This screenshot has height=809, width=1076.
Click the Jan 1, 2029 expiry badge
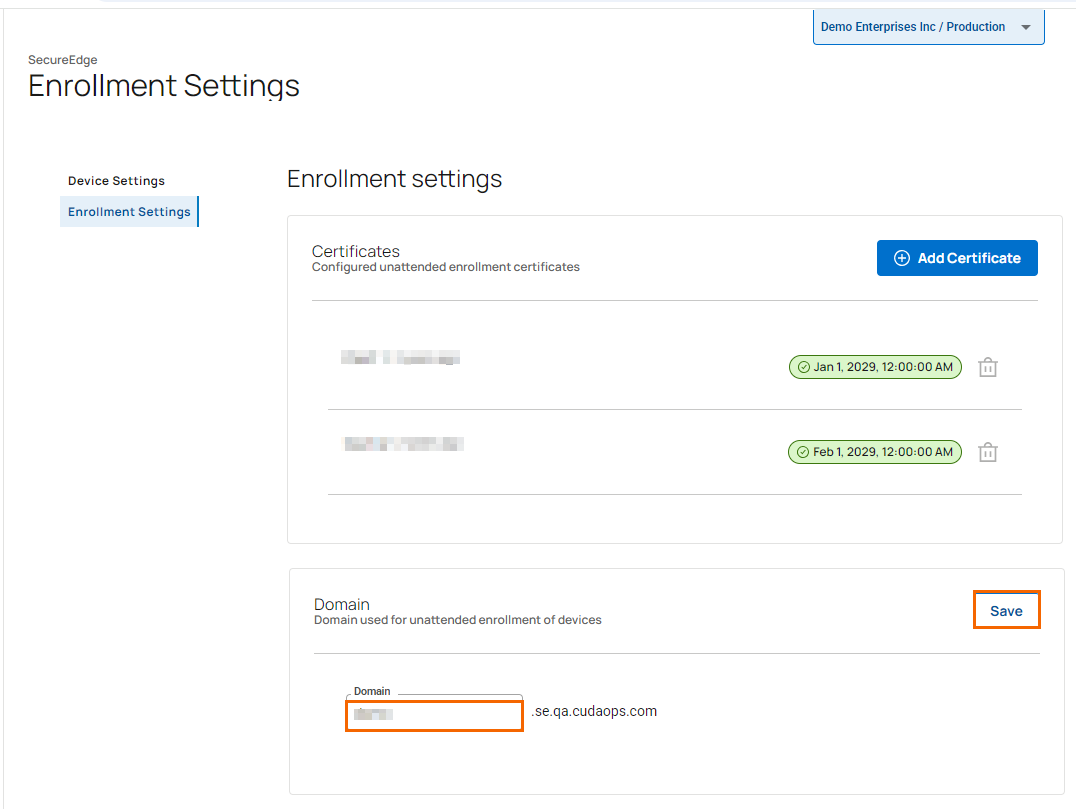tap(875, 367)
